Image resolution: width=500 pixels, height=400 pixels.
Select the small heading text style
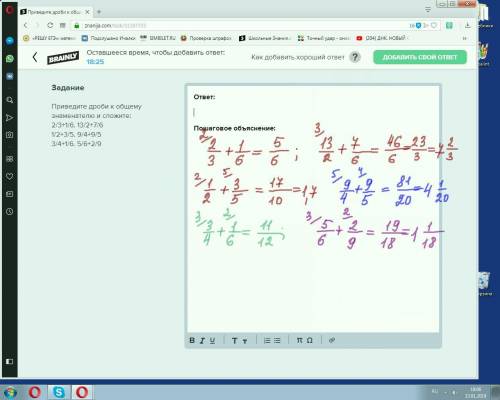pos(245,341)
